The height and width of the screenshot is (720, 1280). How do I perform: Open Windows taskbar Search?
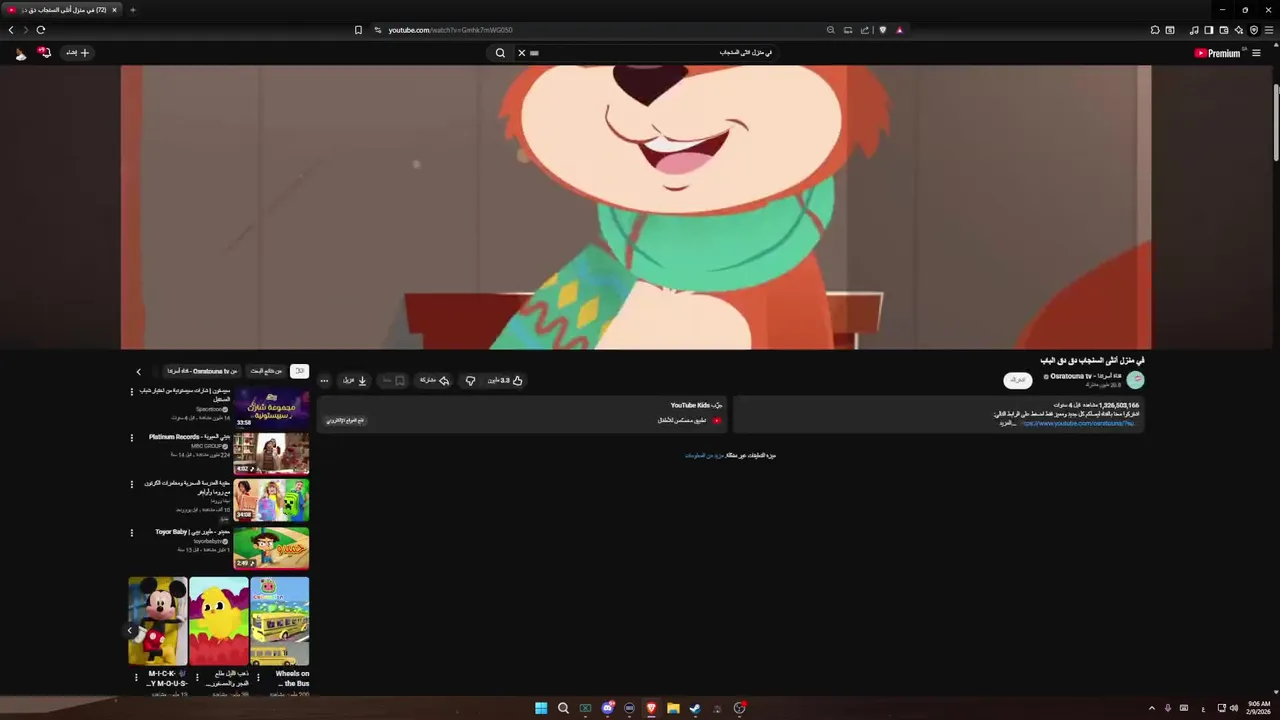pyautogui.click(x=563, y=708)
